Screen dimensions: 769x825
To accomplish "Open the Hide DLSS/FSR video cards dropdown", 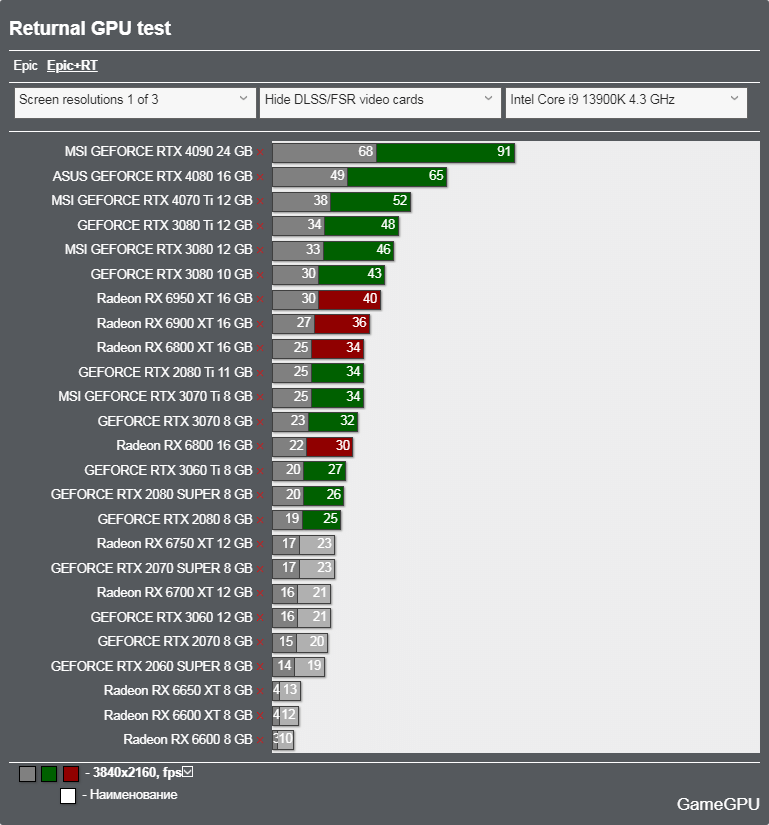I will tap(380, 103).
